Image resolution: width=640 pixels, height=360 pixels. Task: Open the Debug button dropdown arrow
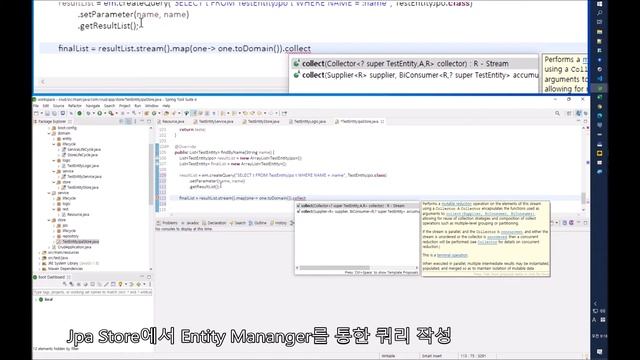pyautogui.click(x=93, y=113)
